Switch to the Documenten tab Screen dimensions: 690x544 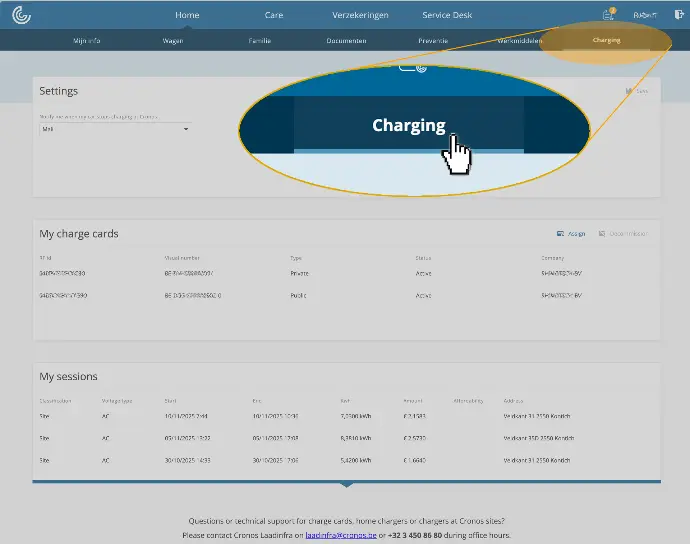coord(346,41)
